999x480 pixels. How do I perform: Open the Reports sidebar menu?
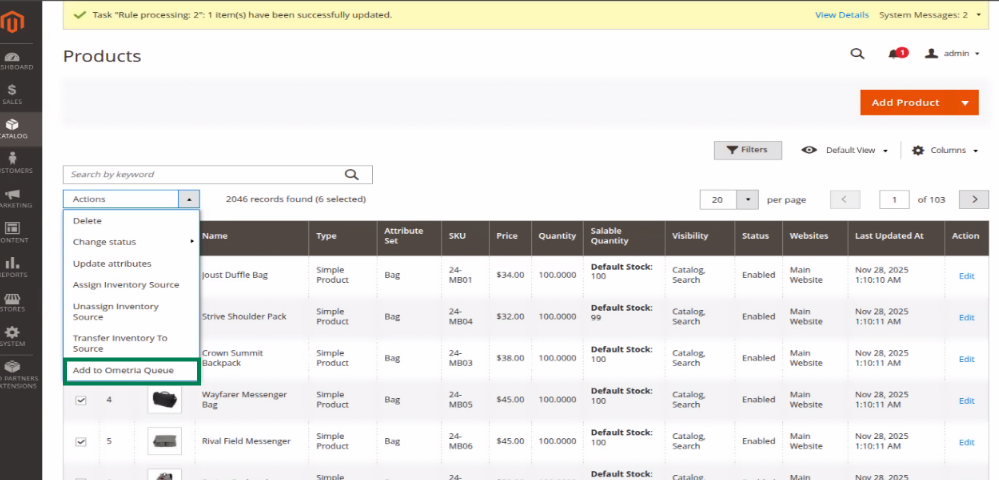[12, 267]
